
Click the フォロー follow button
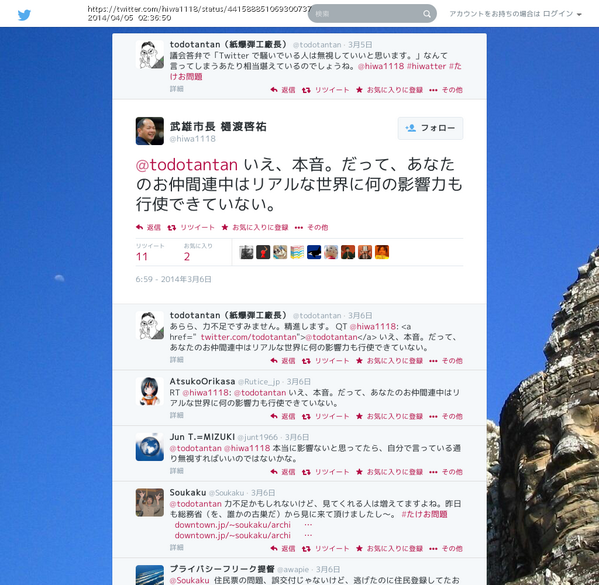click(x=430, y=128)
